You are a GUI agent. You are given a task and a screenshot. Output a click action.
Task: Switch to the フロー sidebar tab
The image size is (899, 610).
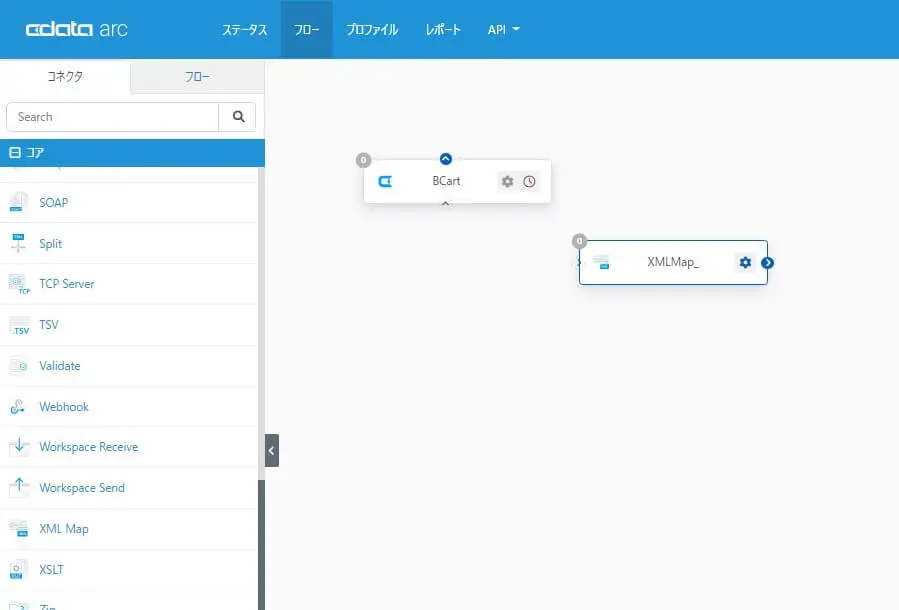197,76
